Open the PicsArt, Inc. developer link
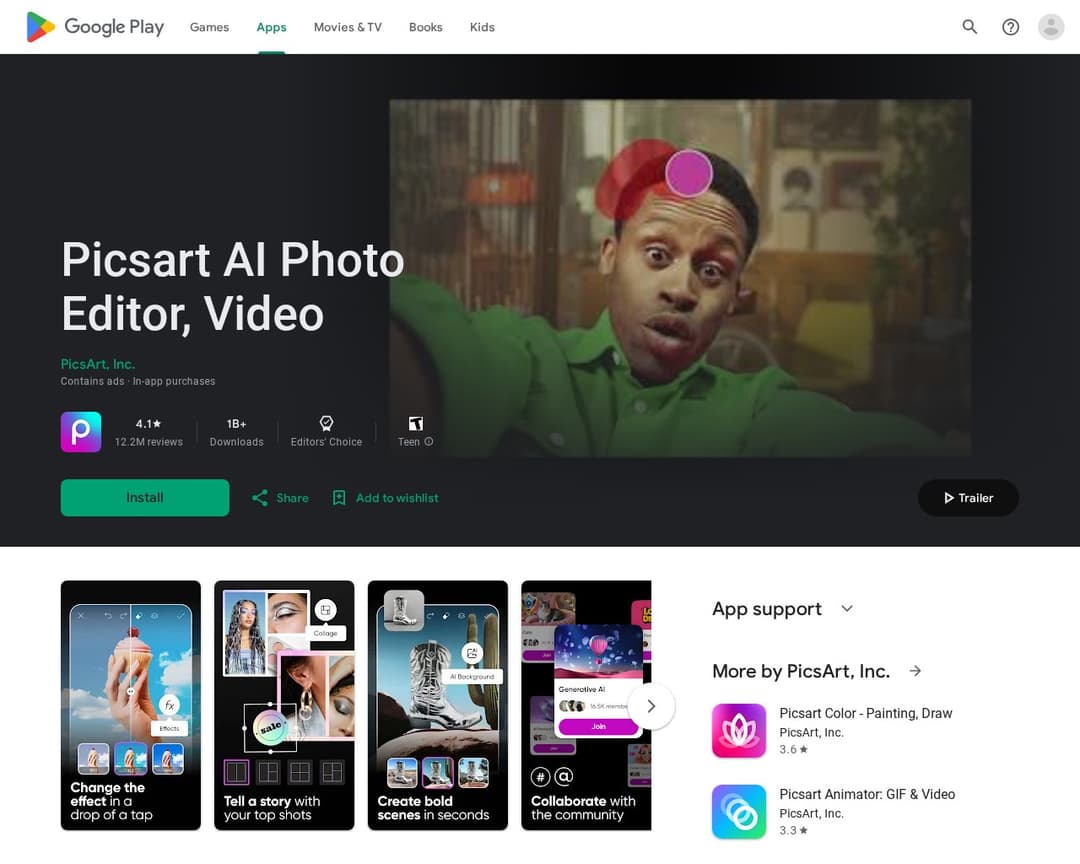The image size is (1080, 864). (98, 364)
